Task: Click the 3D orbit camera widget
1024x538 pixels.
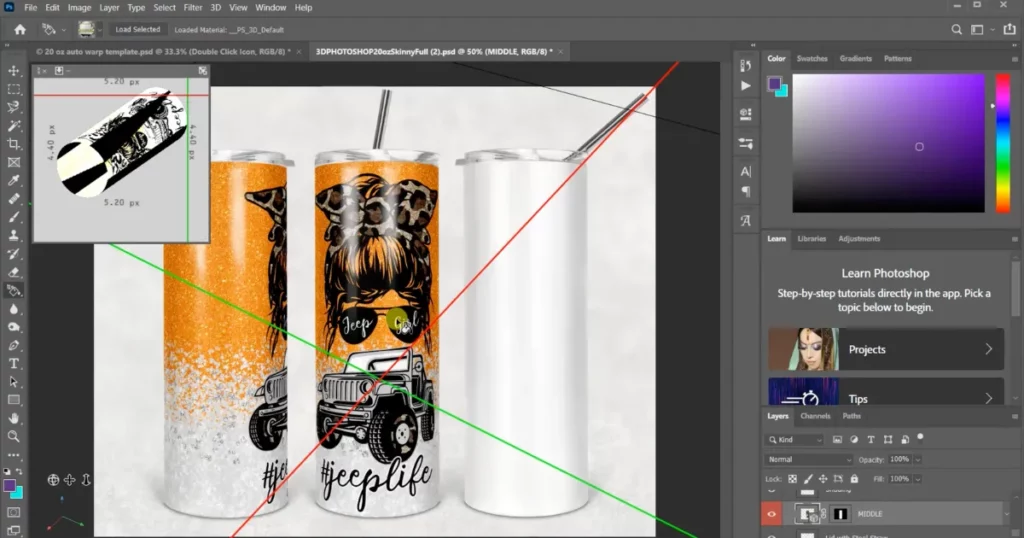Action: pyautogui.click(x=54, y=480)
